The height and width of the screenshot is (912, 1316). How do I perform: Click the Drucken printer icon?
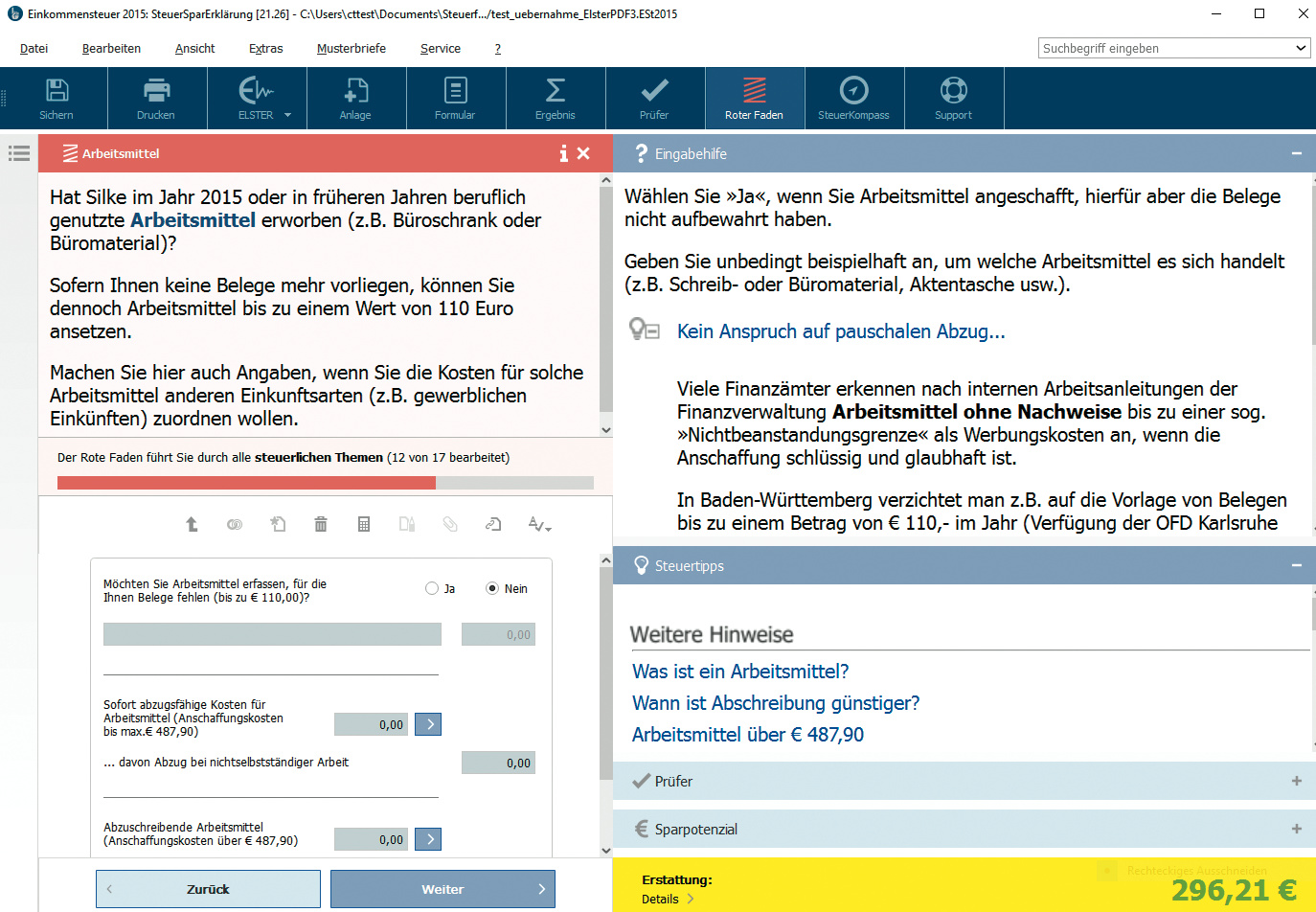pos(156,91)
